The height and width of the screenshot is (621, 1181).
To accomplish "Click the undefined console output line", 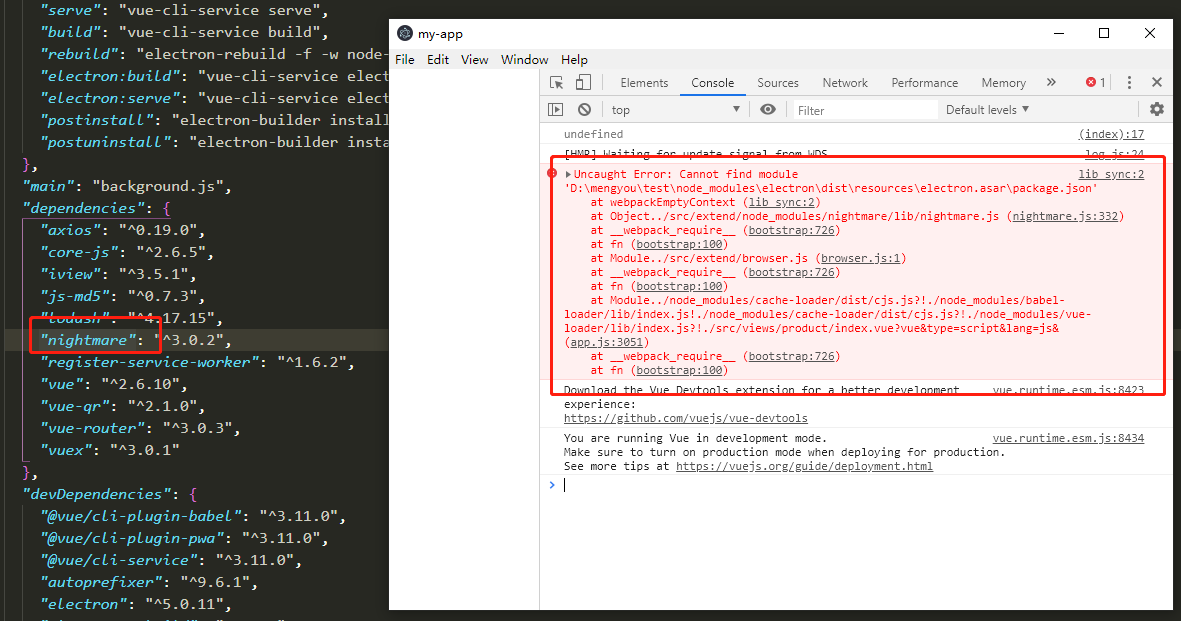I will [594, 134].
